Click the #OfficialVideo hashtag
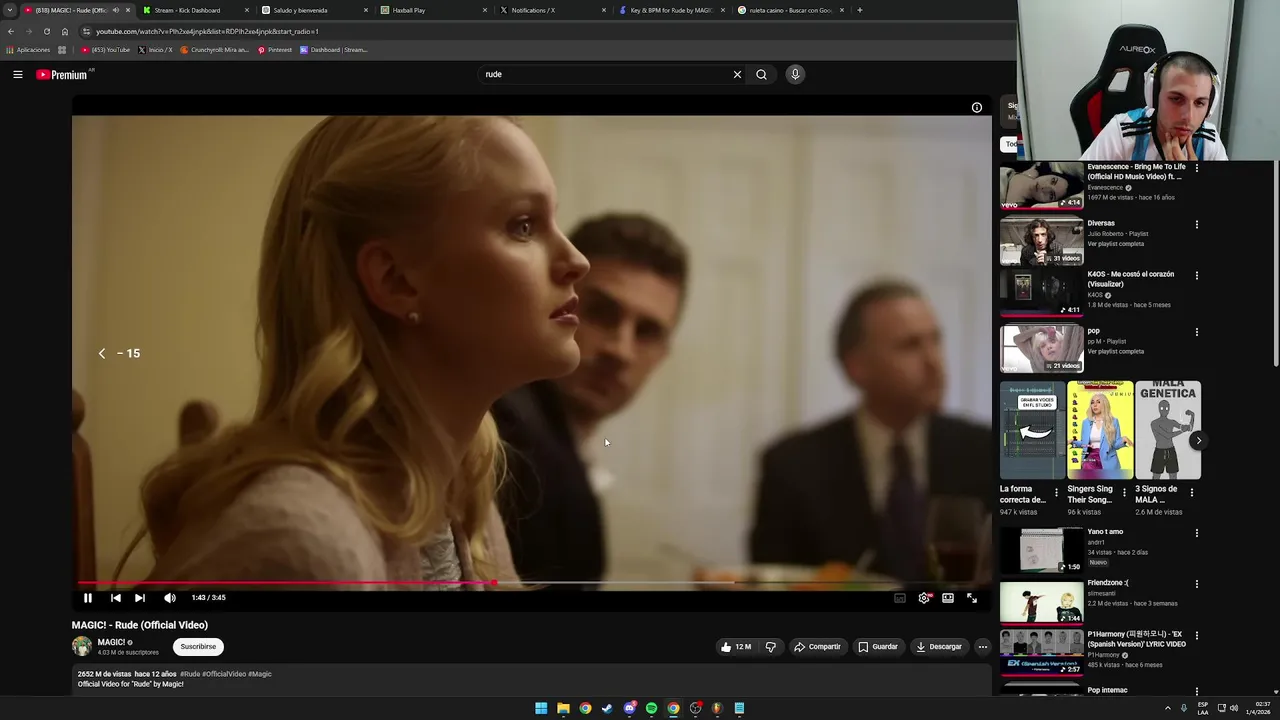The width and height of the screenshot is (1280, 720). [224, 674]
